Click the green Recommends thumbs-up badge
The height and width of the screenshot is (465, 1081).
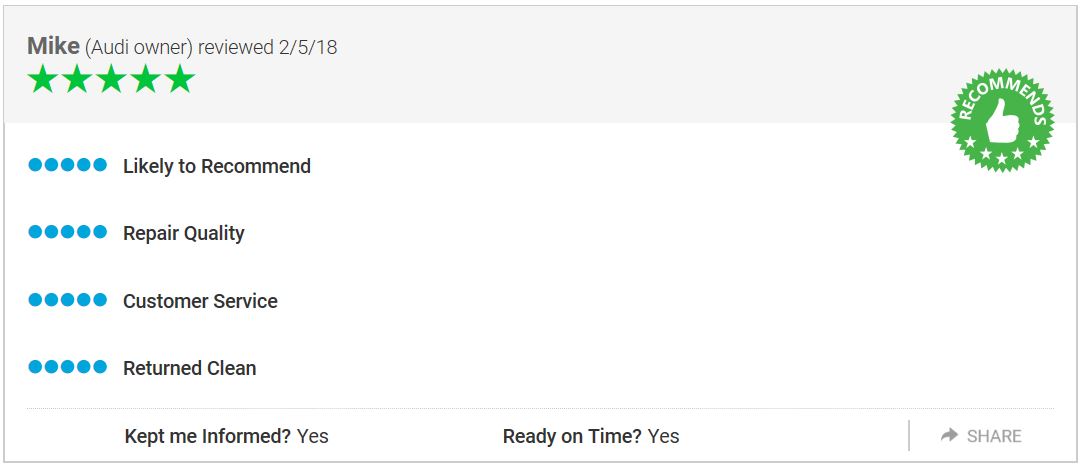[1002, 120]
